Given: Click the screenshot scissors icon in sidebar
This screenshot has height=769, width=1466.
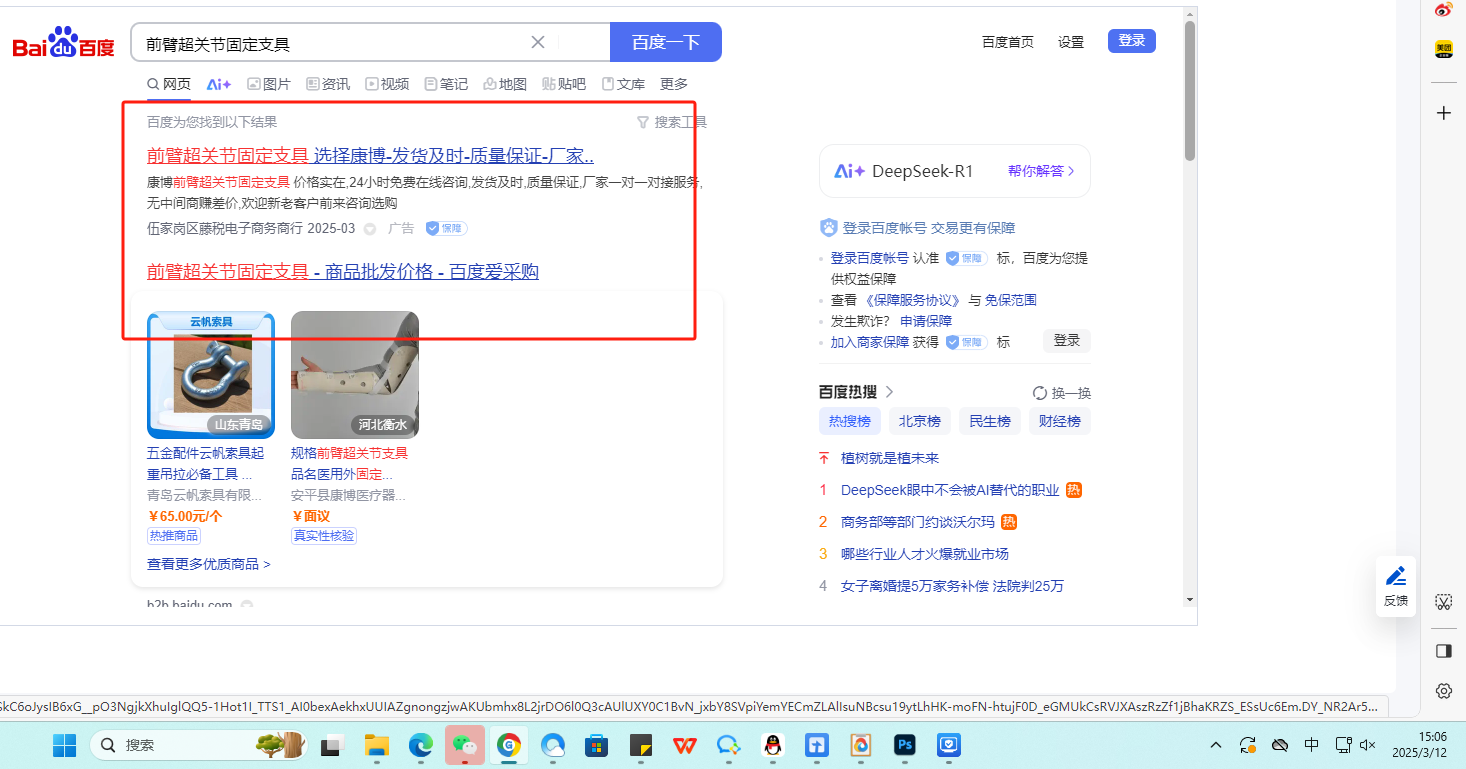Looking at the screenshot, I should click(x=1443, y=602).
